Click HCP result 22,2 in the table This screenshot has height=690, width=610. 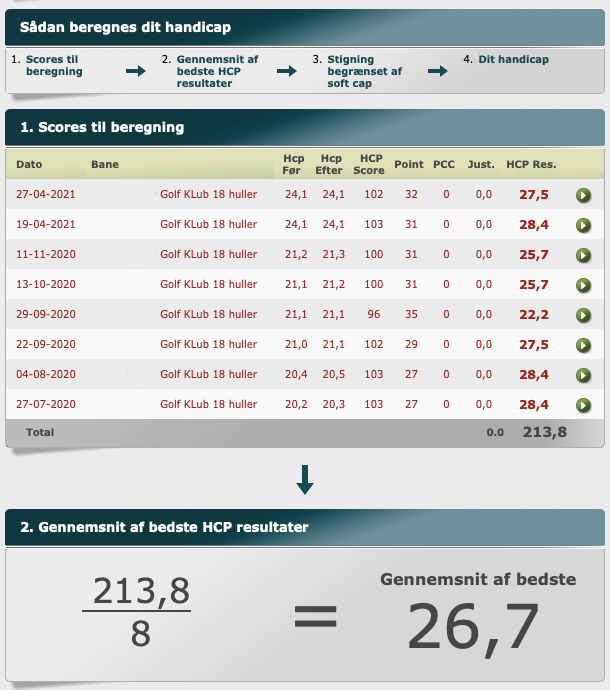click(x=535, y=315)
